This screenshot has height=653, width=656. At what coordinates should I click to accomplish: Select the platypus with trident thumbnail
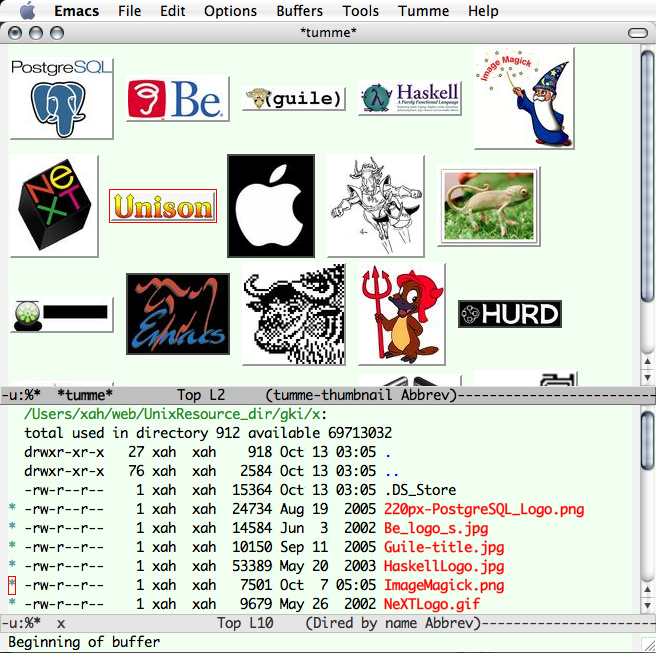tap(402, 314)
